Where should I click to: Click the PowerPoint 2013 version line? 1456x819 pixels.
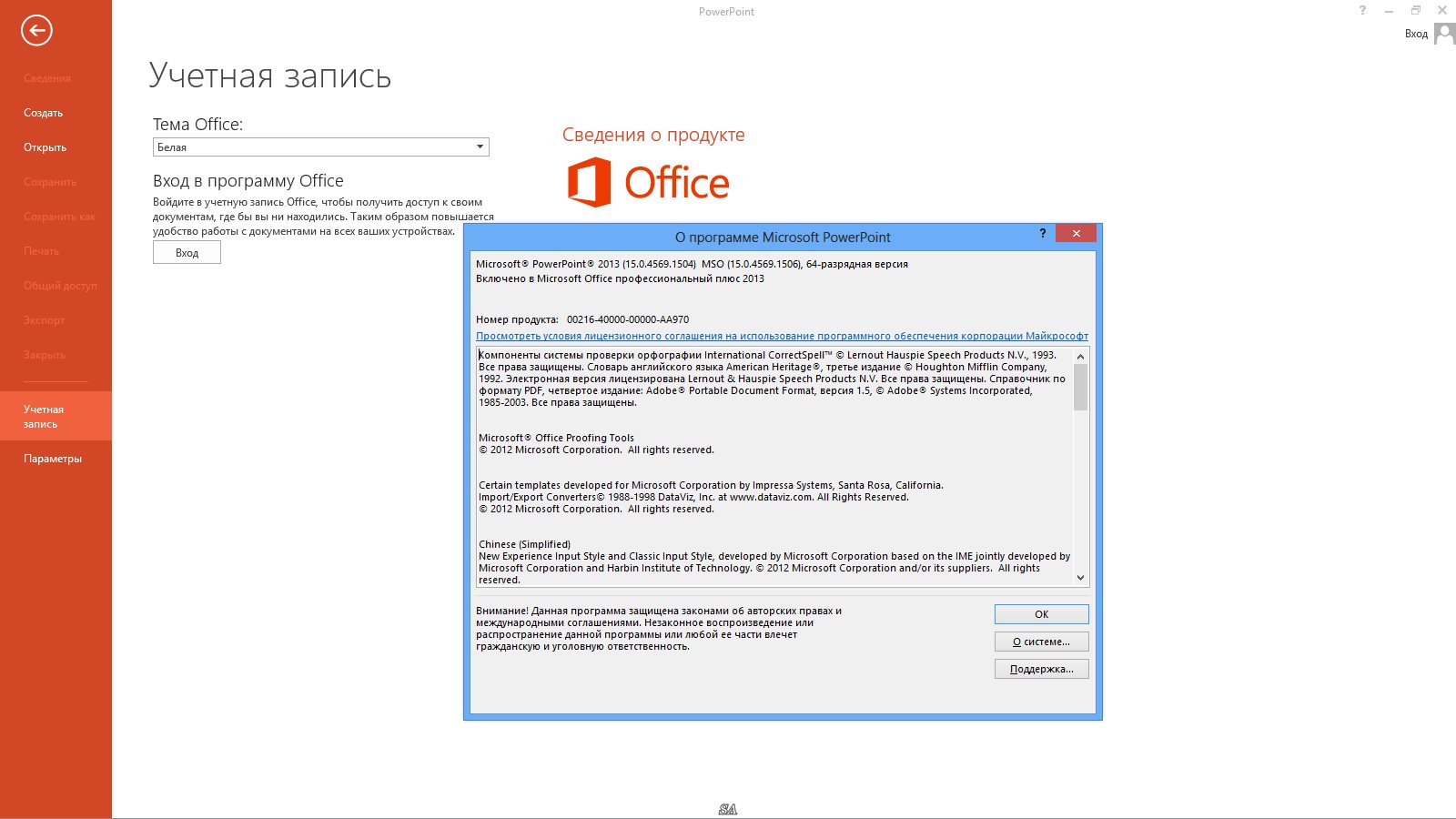(692, 264)
